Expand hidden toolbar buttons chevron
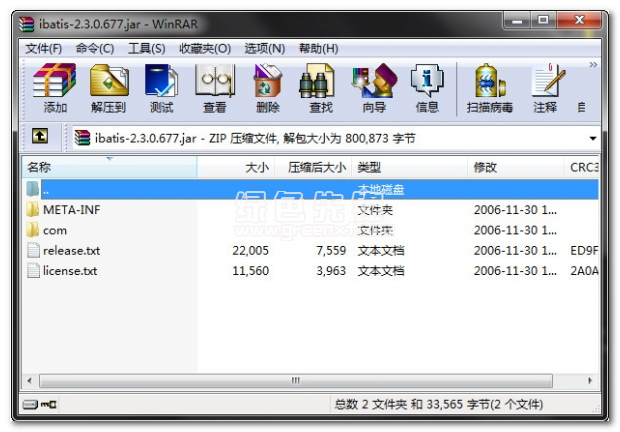The image size is (620, 432). pyautogui.click(x=592, y=65)
